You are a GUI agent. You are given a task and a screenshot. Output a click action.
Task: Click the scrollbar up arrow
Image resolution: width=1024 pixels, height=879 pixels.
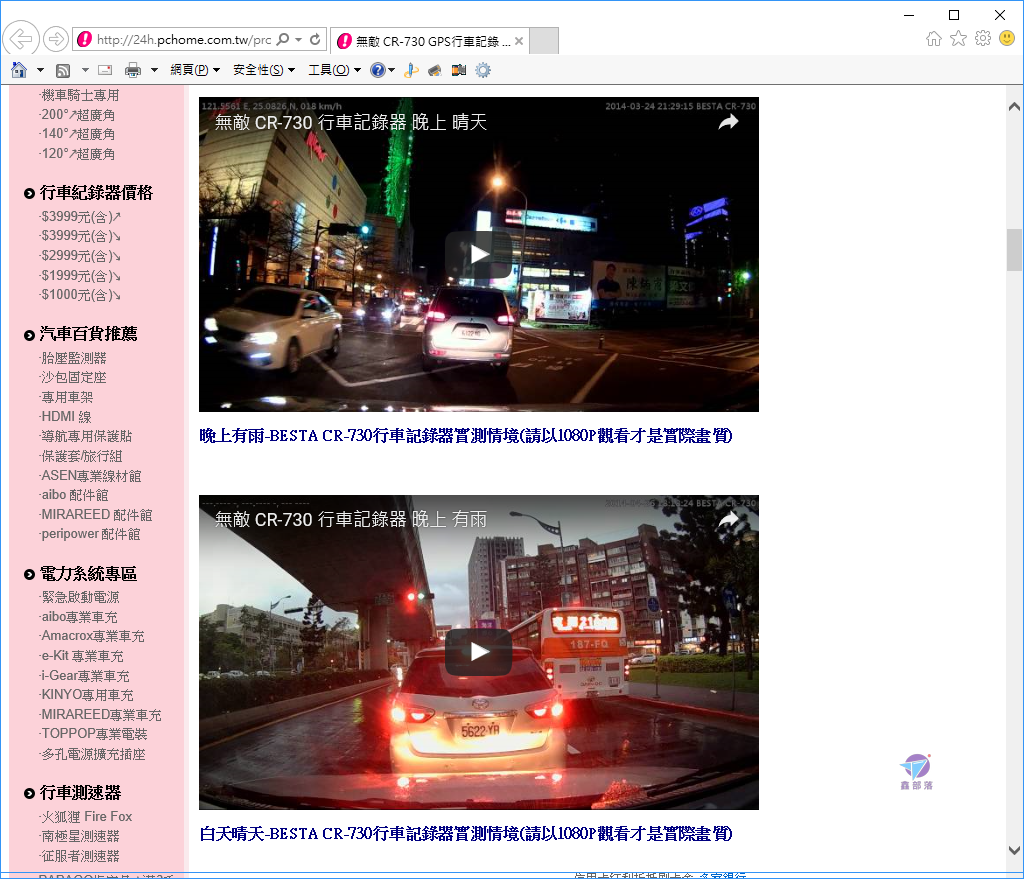[x=1014, y=106]
